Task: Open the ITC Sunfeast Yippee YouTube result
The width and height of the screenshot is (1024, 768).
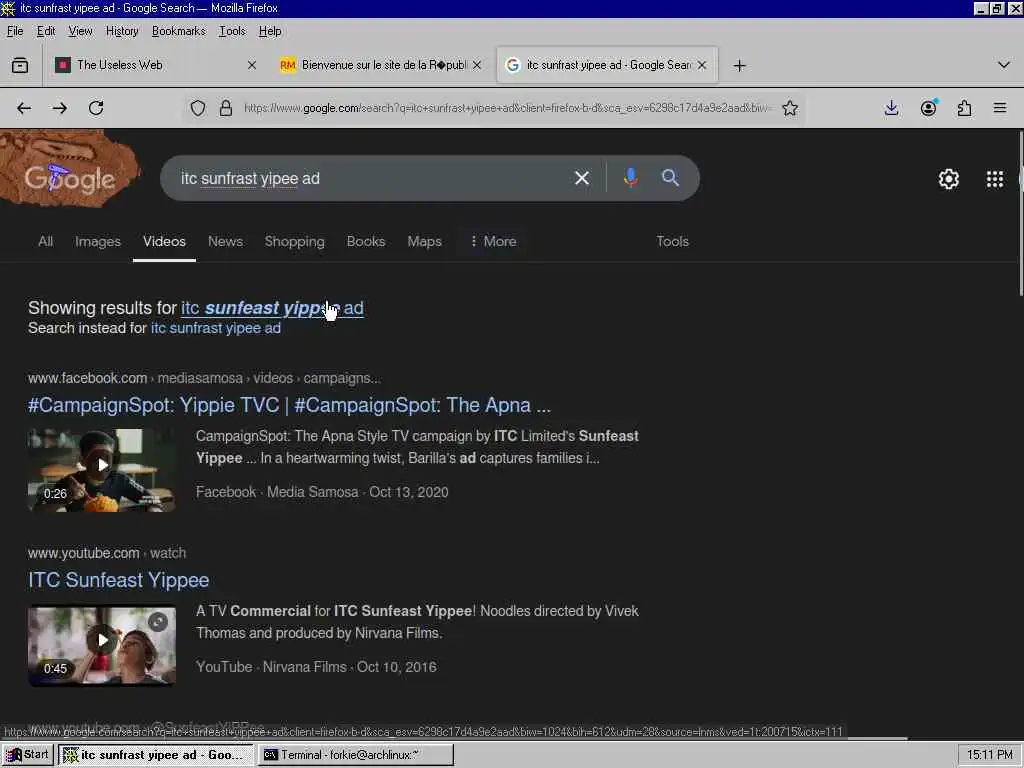Action: (118, 580)
